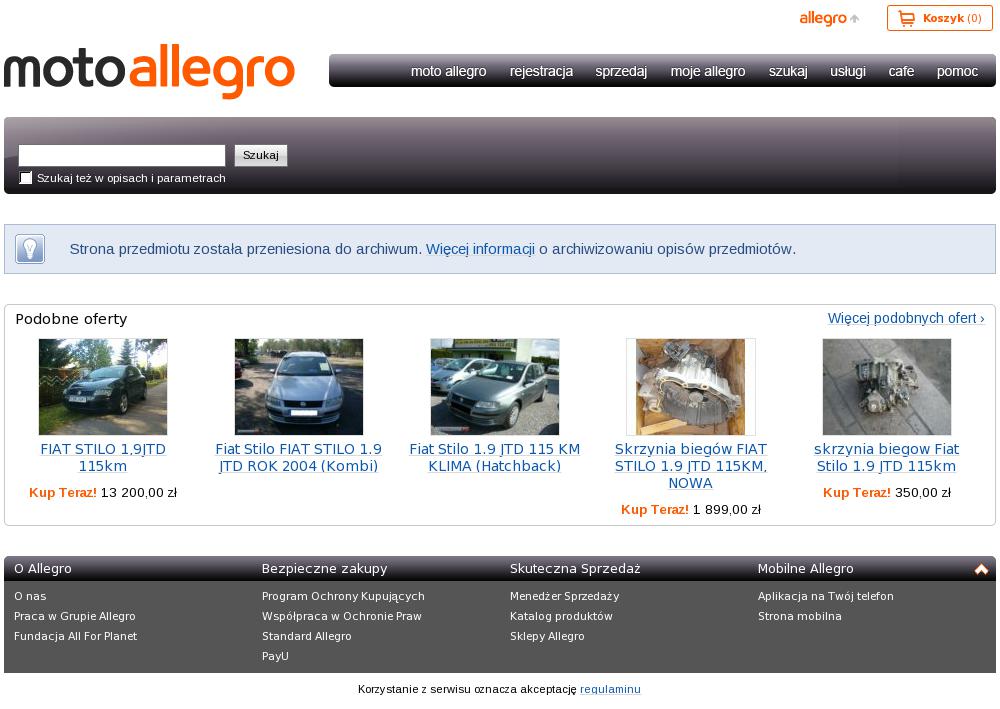Viewport: 1000px width, 709px height.
Task: Click the '13 200,00 zł' price text
Action: (x=139, y=493)
